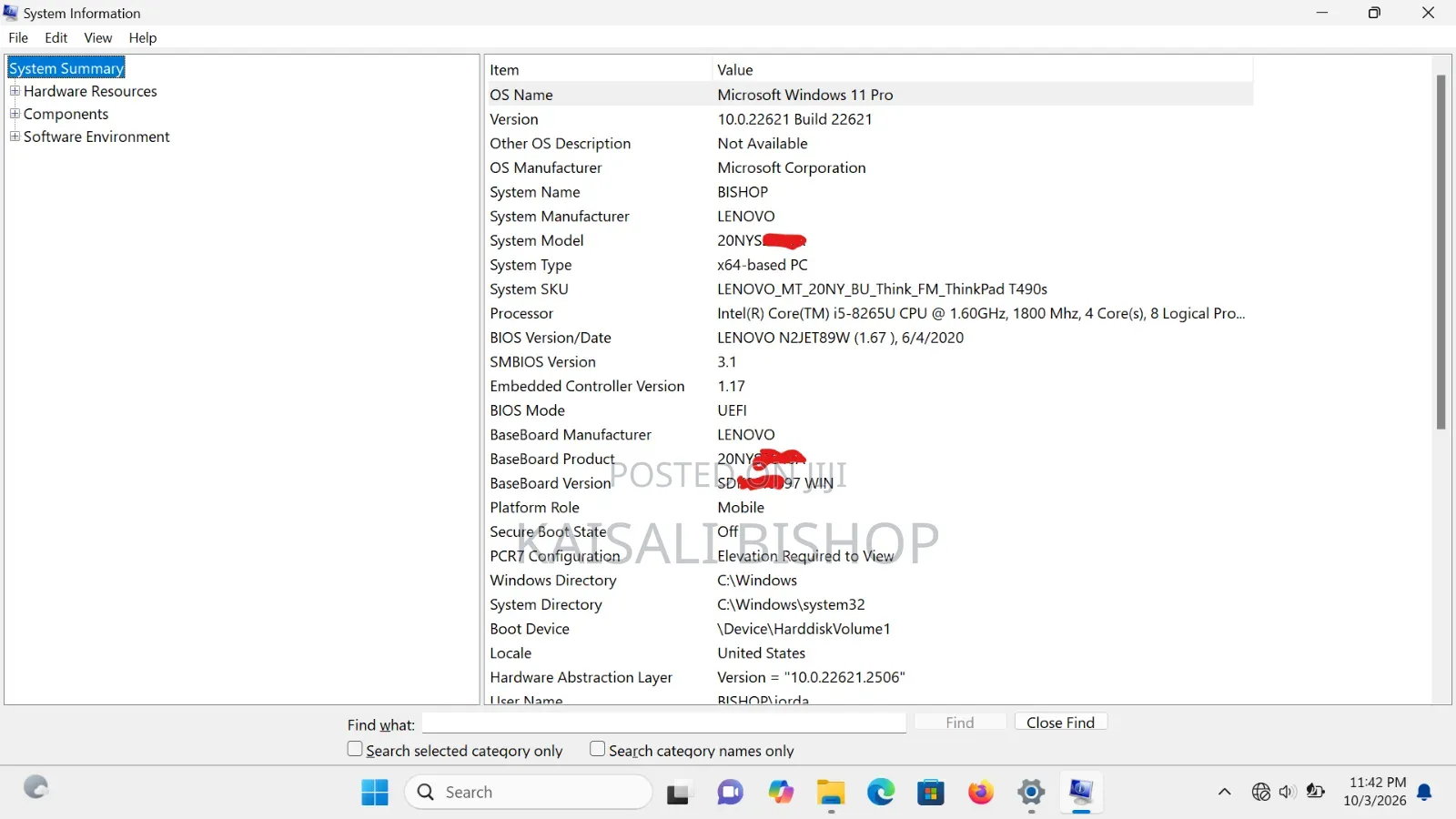Open File Explorer from the taskbar
Viewport: 1456px width, 819px height.
(831, 793)
